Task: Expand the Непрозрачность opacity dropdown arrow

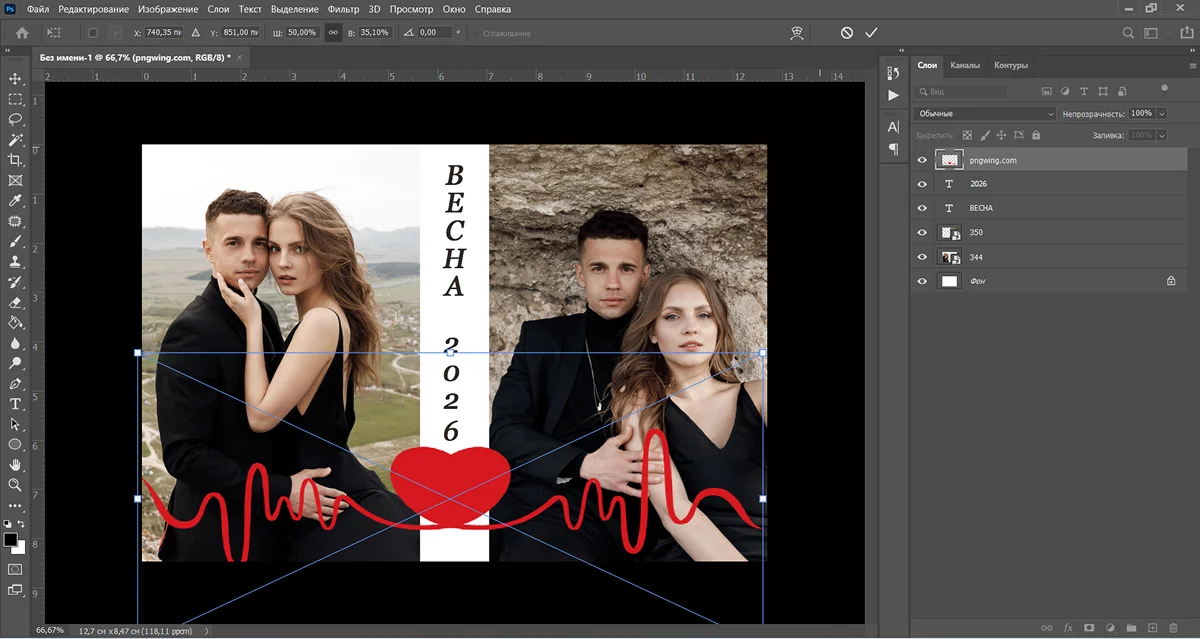Action: point(1161,114)
